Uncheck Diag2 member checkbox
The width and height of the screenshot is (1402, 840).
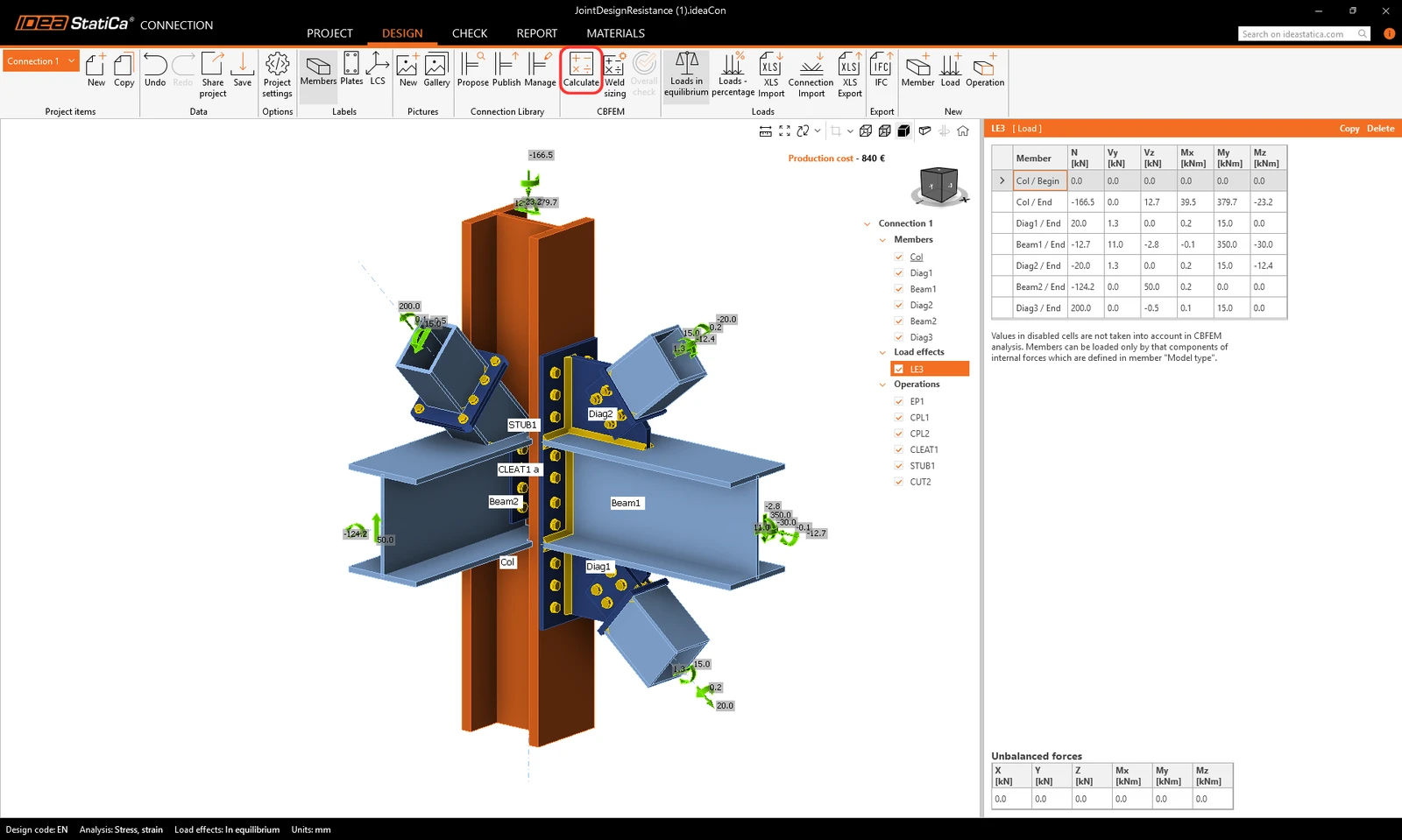coord(899,305)
